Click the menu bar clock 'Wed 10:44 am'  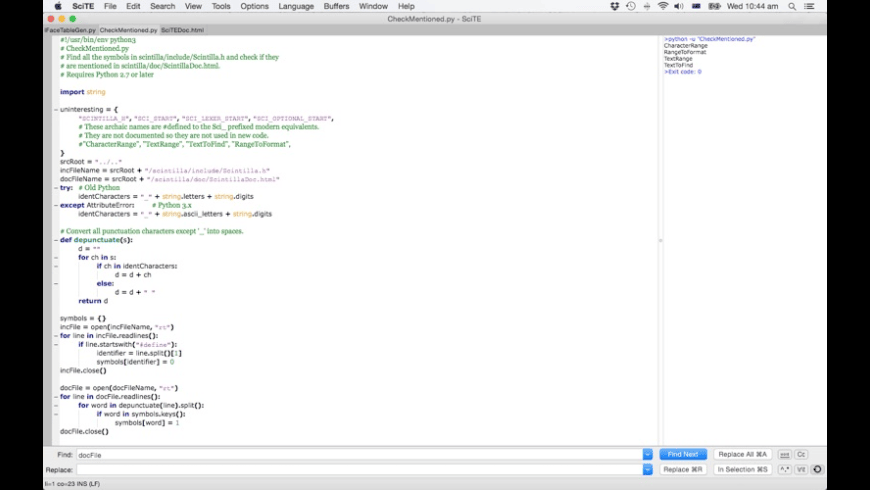point(752,6)
